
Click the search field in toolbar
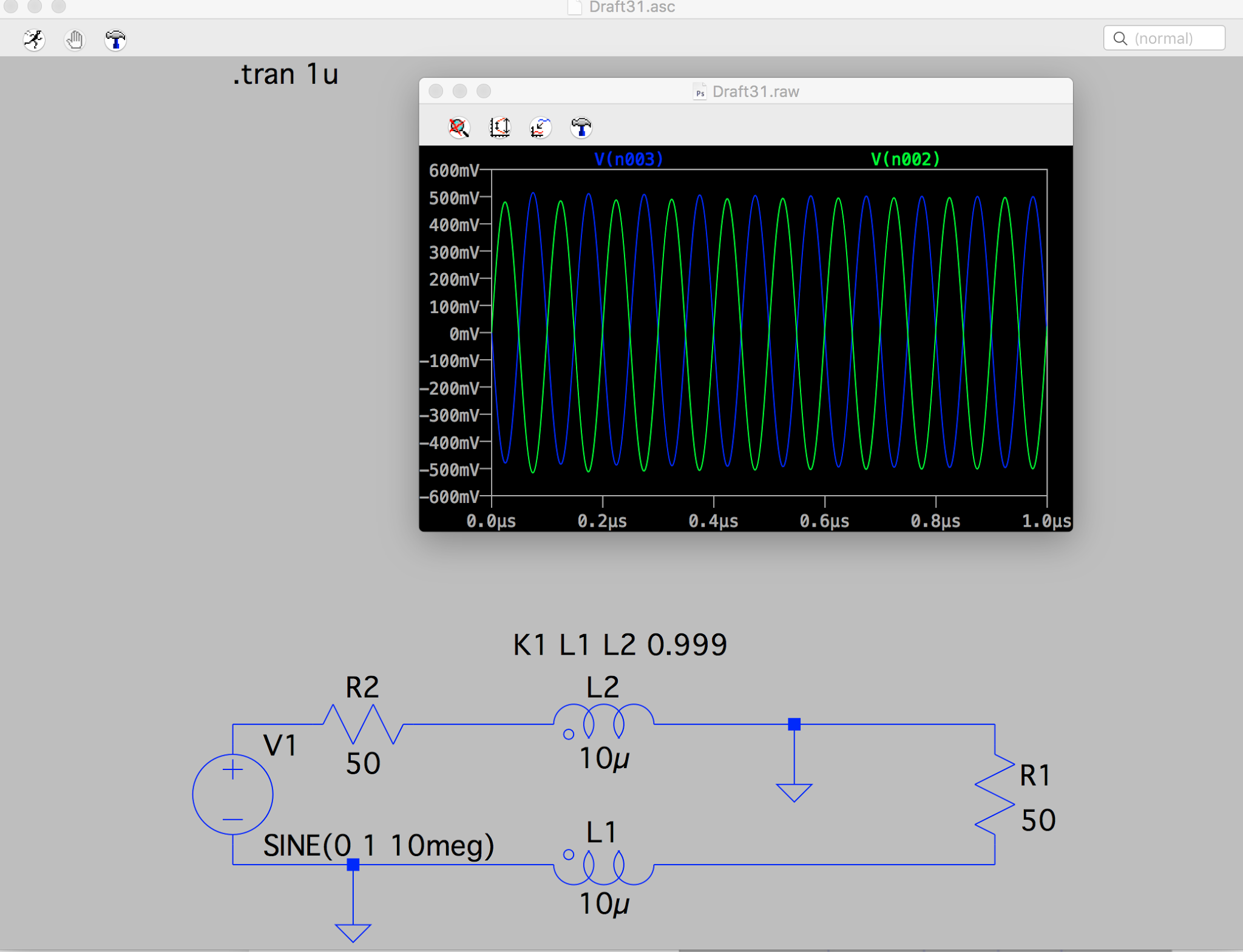(x=1163, y=38)
